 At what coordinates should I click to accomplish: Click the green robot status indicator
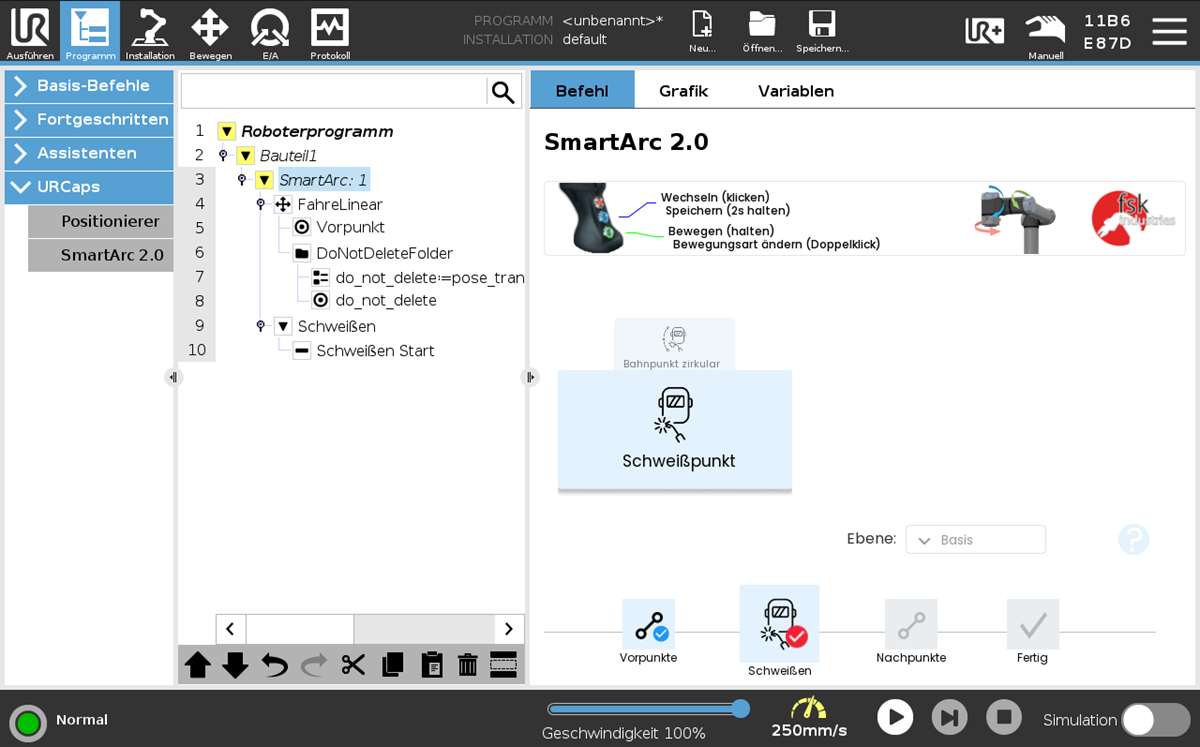pos(28,722)
